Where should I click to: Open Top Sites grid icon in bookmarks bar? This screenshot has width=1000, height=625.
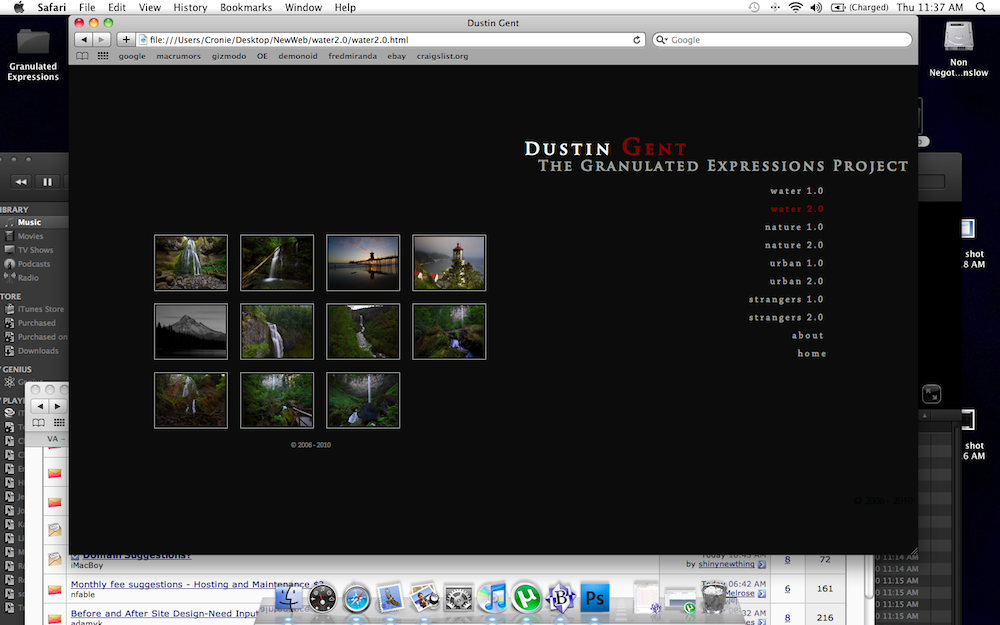click(x=103, y=56)
